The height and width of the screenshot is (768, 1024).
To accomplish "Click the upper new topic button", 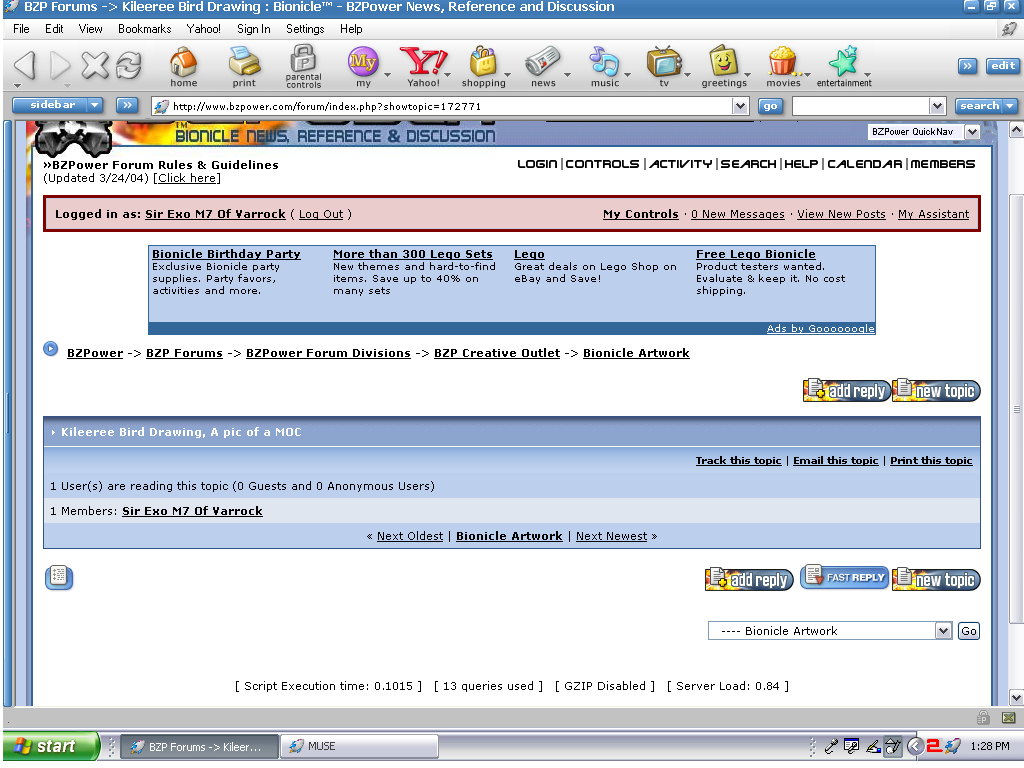I will [x=936, y=390].
